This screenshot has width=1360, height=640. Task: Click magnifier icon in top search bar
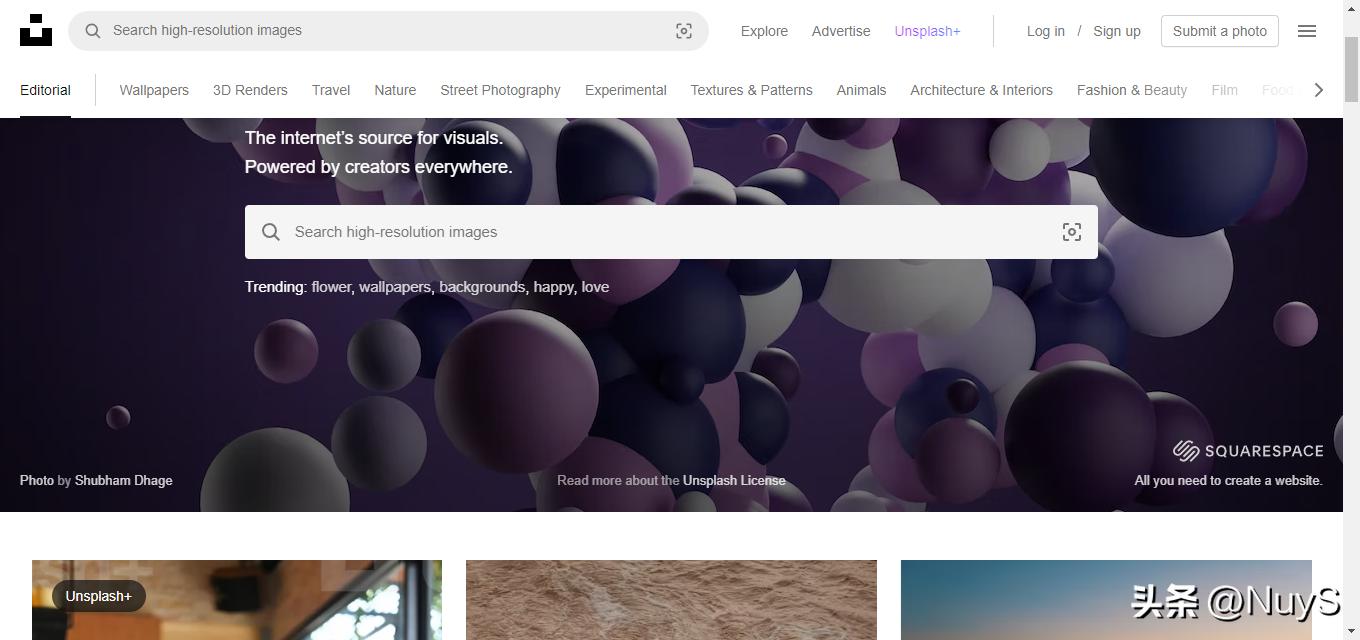[93, 31]
